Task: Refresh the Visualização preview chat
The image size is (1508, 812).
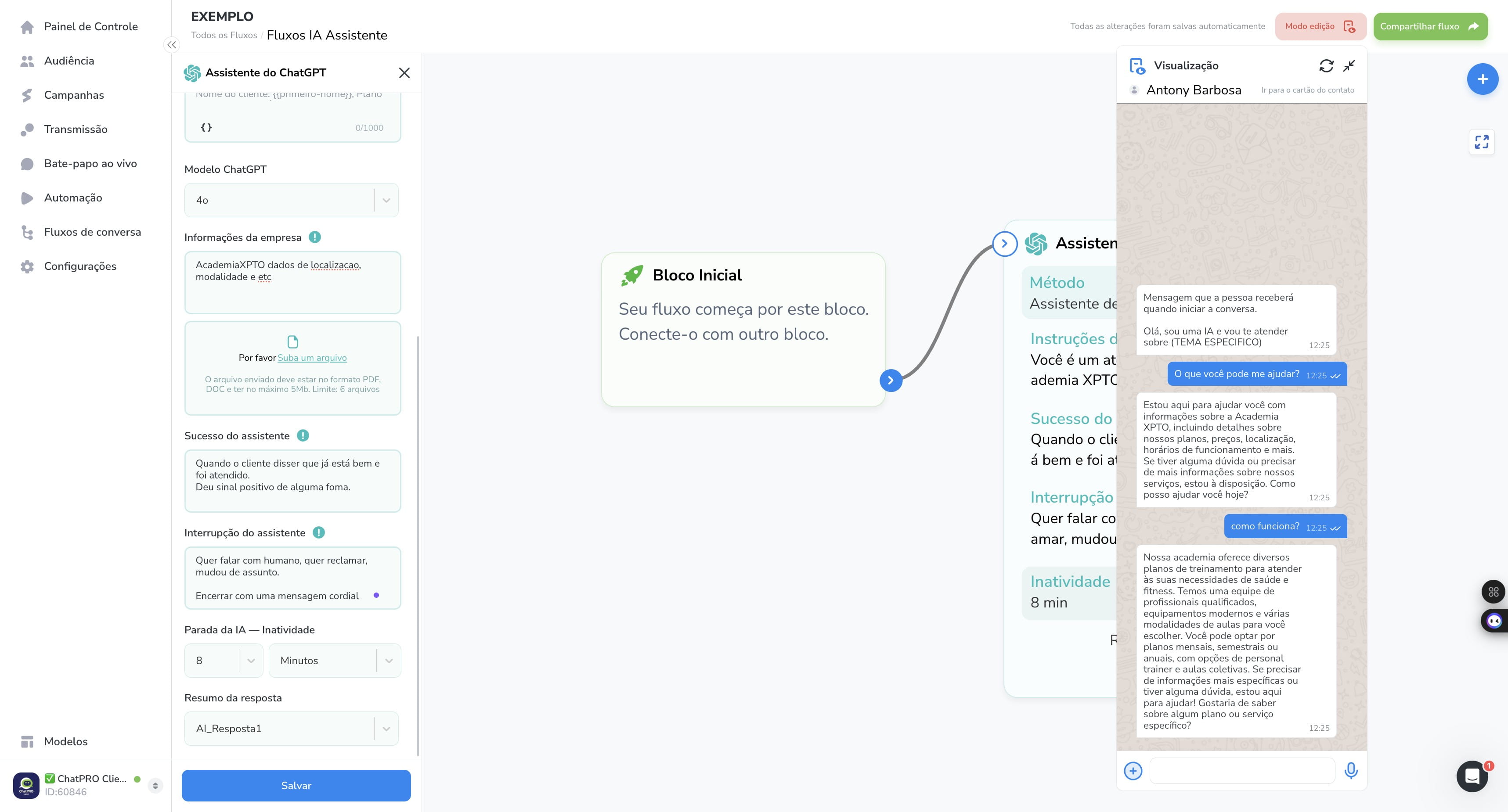Action: [x=1326, y=66]
